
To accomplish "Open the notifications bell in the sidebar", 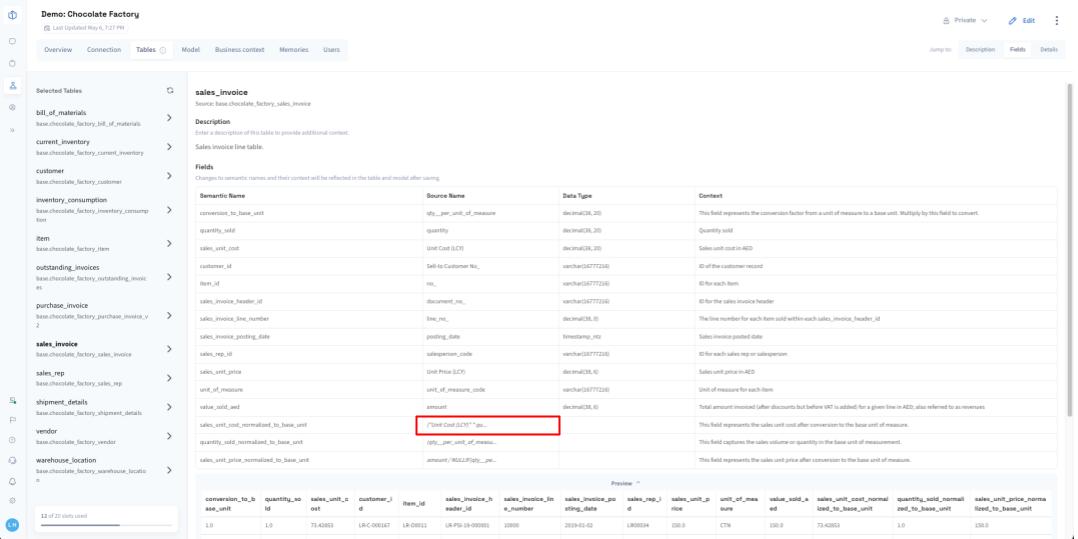I will (12, 480).
